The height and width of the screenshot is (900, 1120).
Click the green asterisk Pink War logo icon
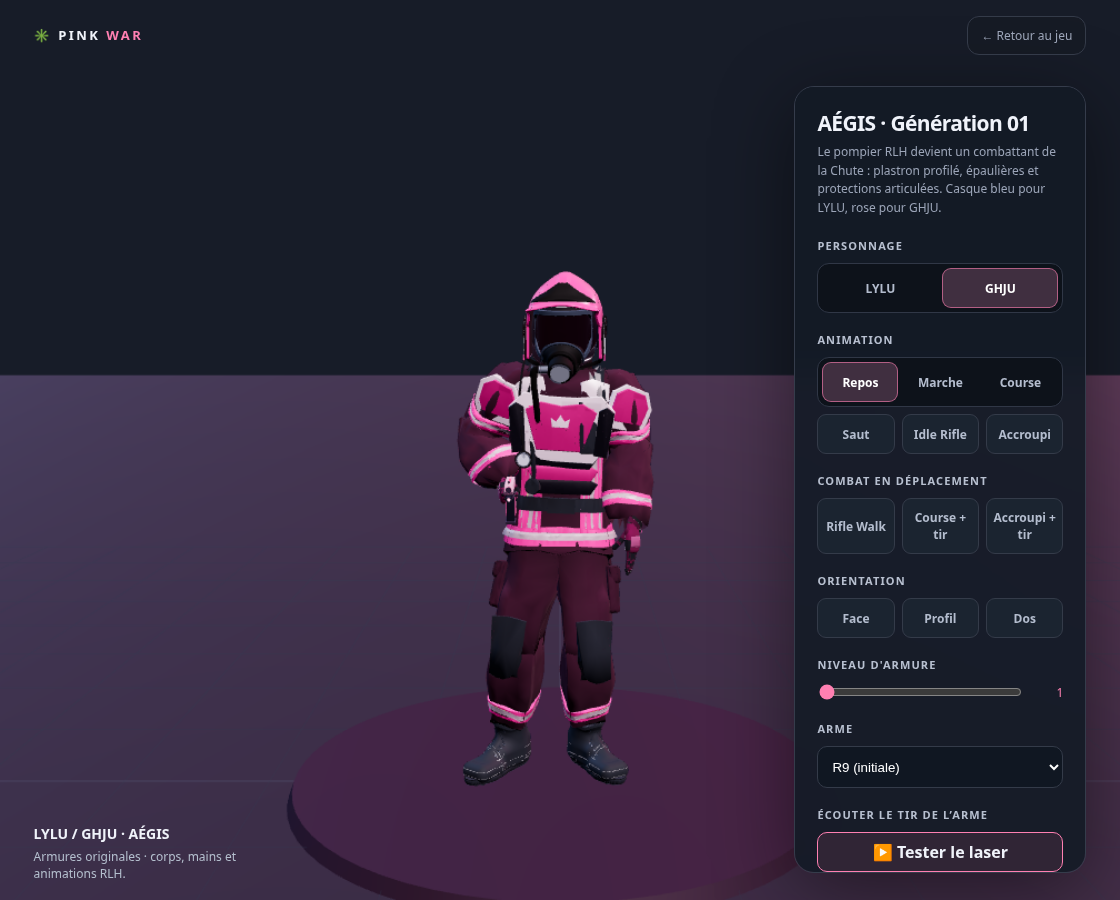(41, 36)
